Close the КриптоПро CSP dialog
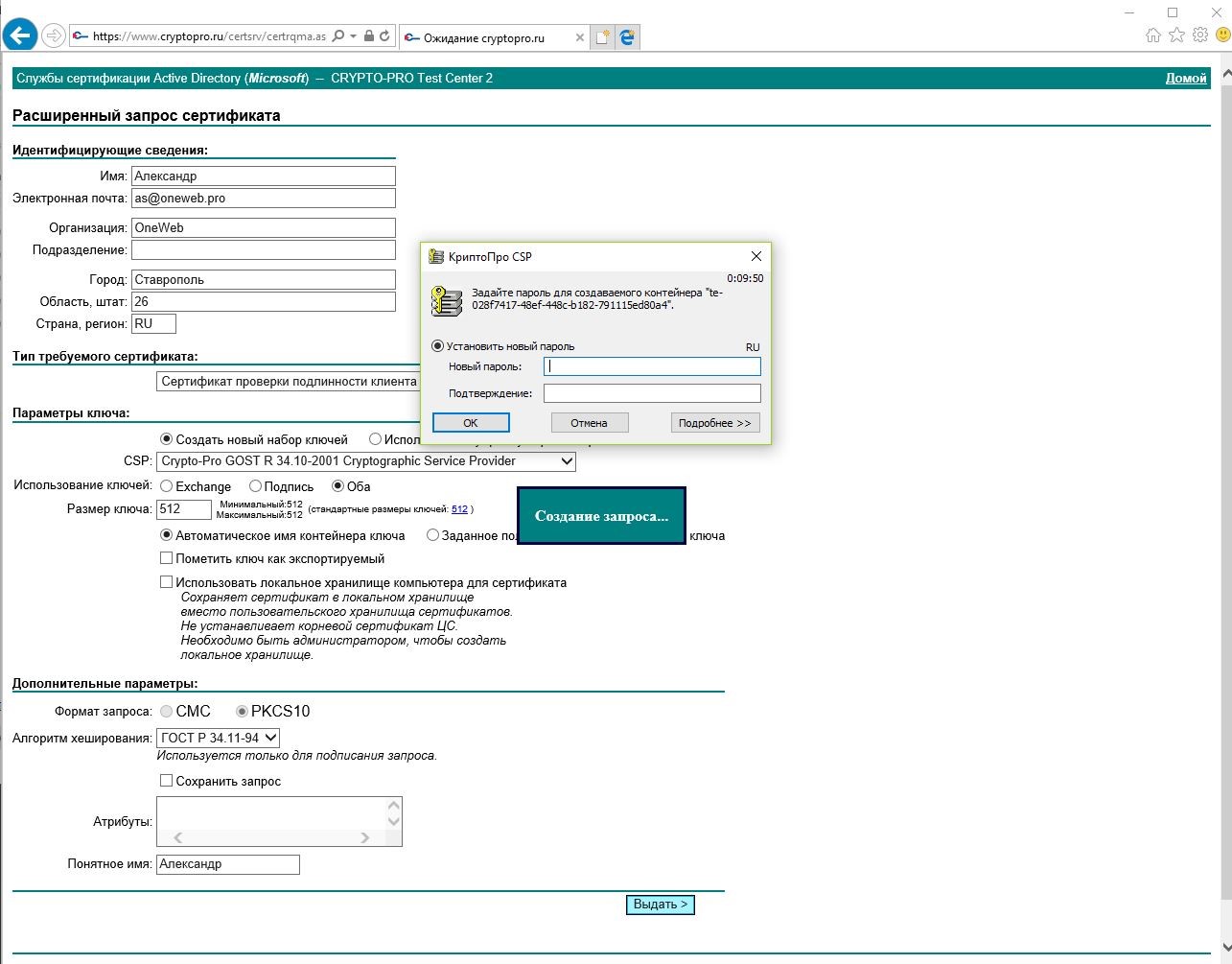Screen dimensions: 1232x964 pos(756,256)
